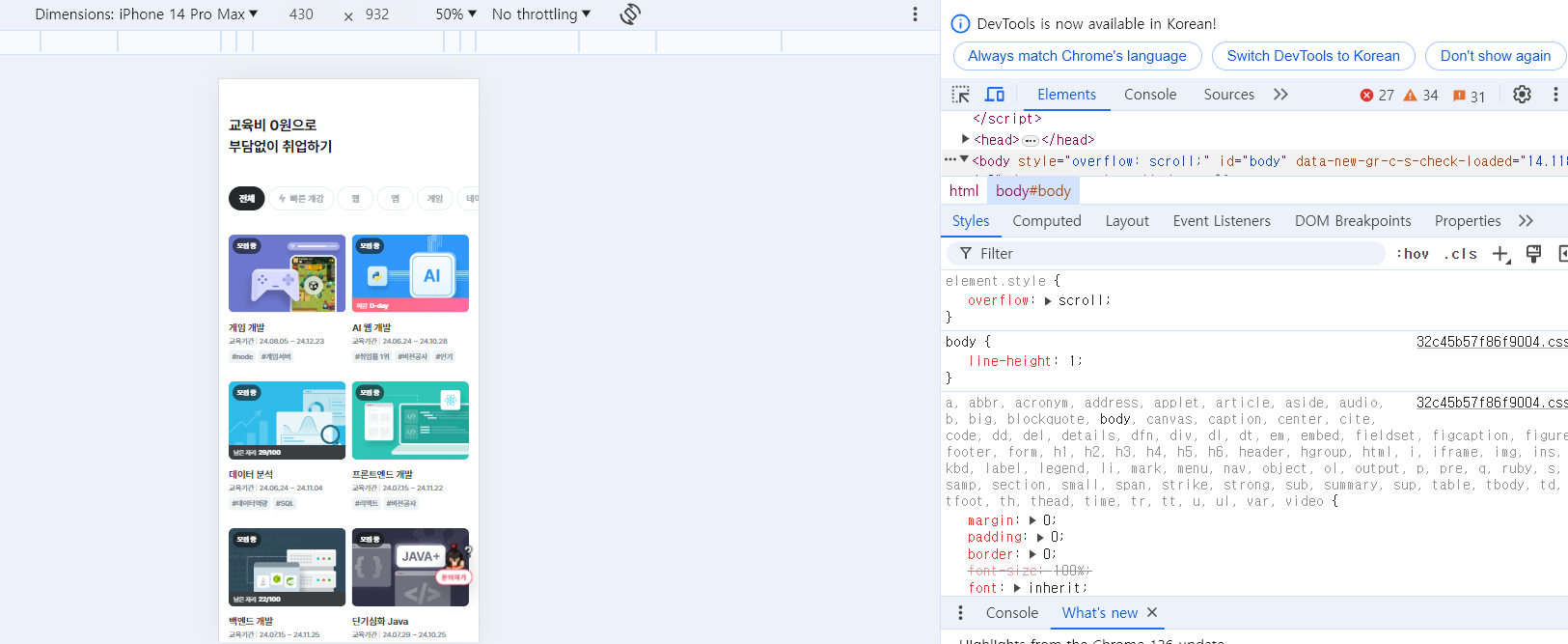Open the 데이터 분석 course thumbnail
The width and height of the screenshot is (1568, 644).
click(287, 420)
